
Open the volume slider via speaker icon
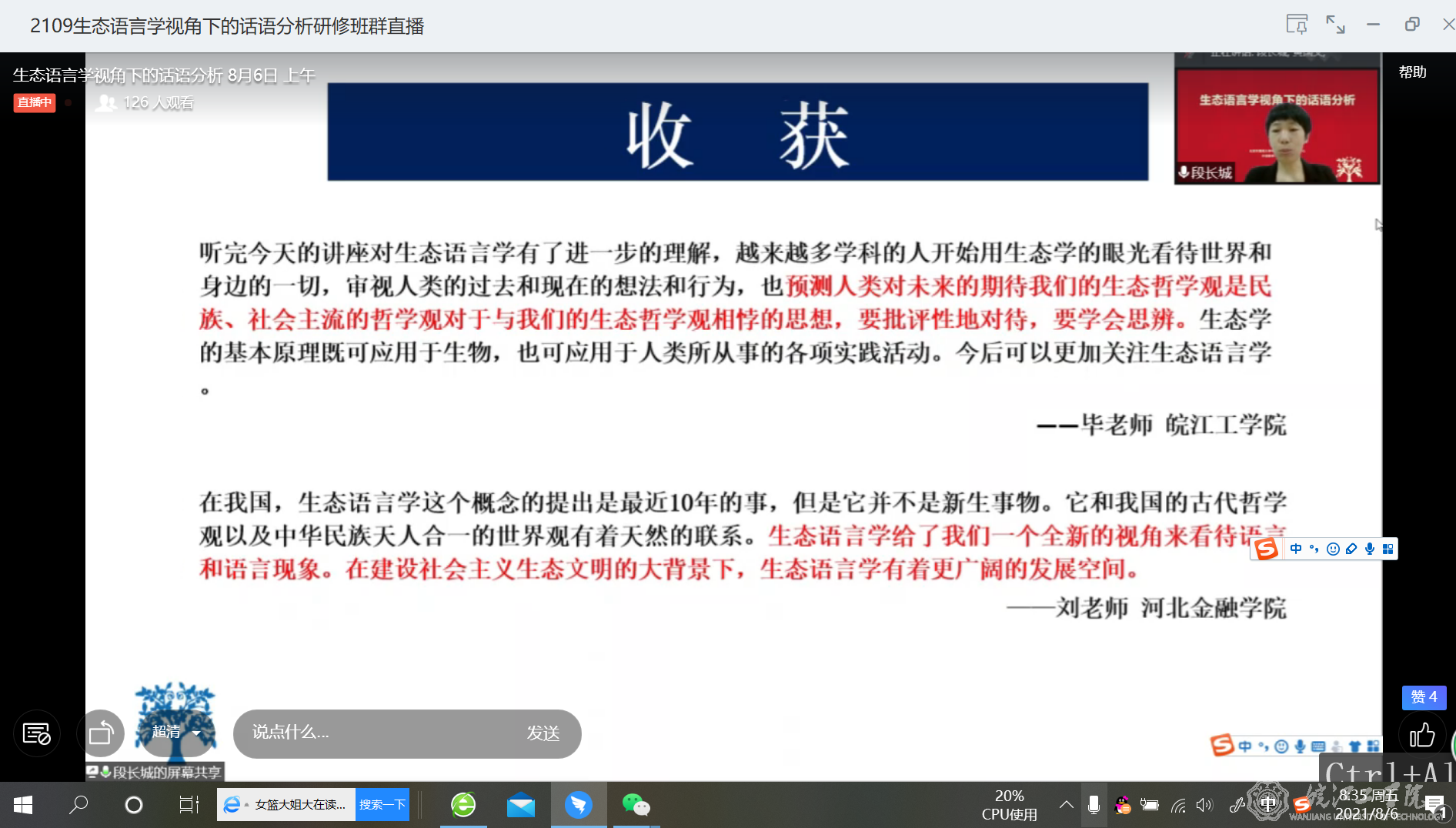[1204, 805]
